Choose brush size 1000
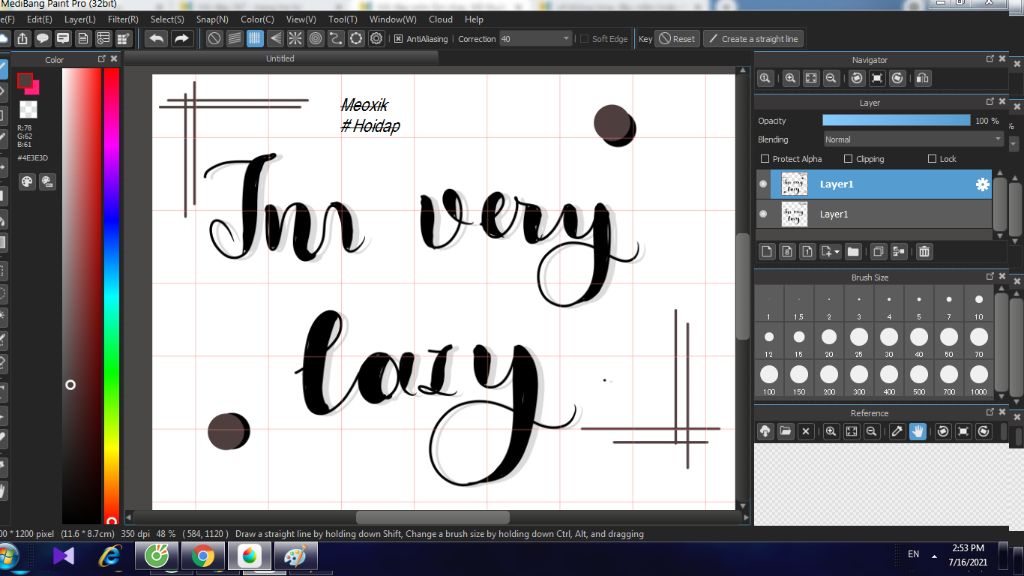The image size is (1024, 576). tap(978, 379)
